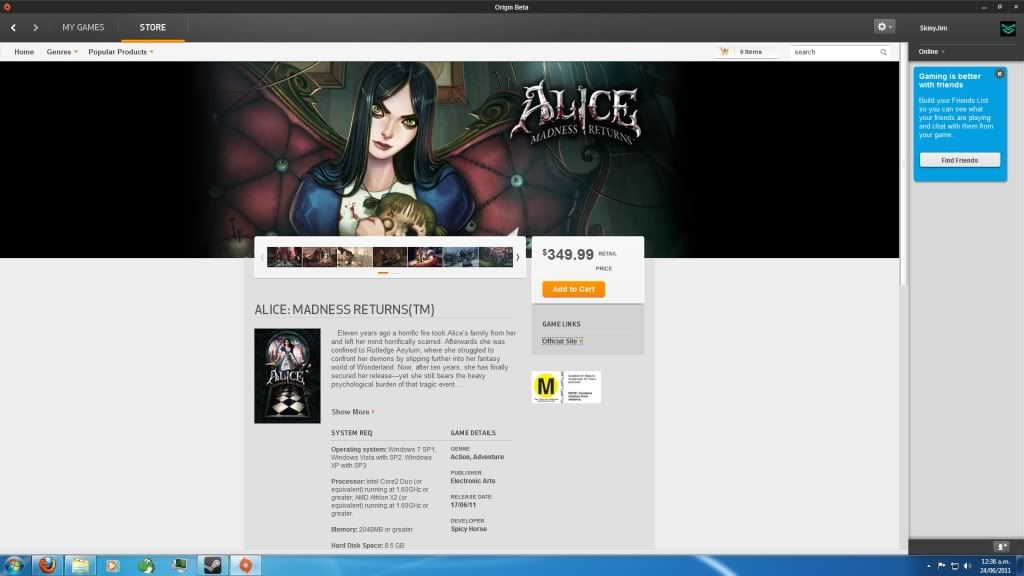Click the Find Friends button

pyautogui.click(x=959, y=160)
